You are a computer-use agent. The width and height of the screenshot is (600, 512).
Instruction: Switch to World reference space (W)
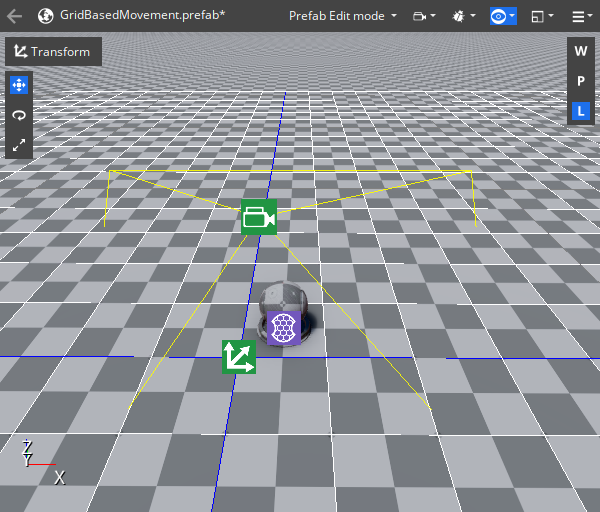580,51
